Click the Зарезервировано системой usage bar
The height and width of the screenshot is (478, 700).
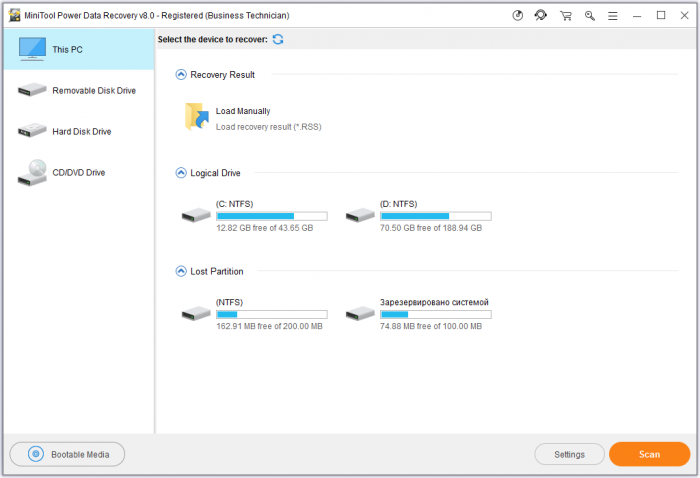pos(436,314)
